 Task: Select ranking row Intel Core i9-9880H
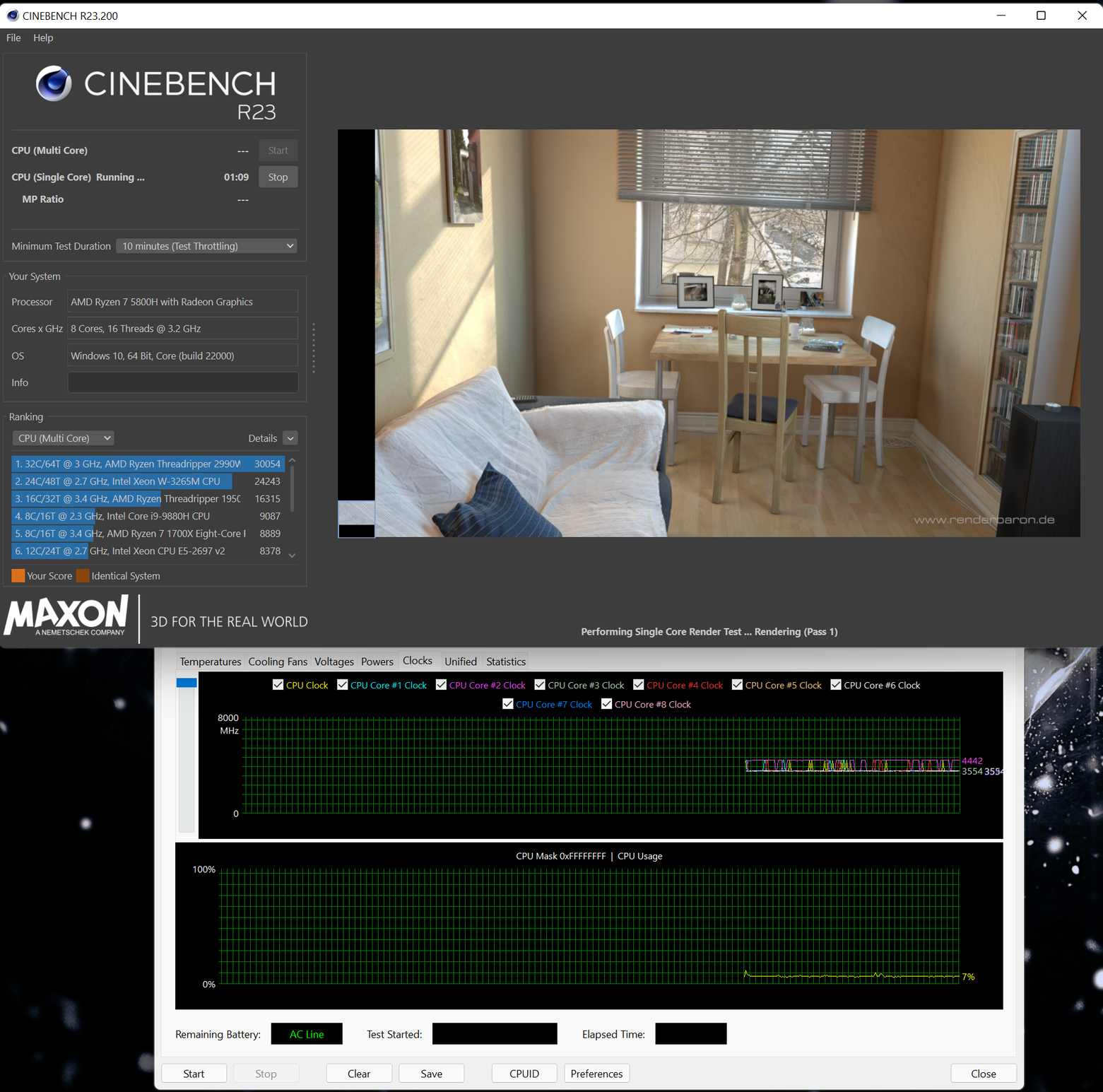coord(148,516)
